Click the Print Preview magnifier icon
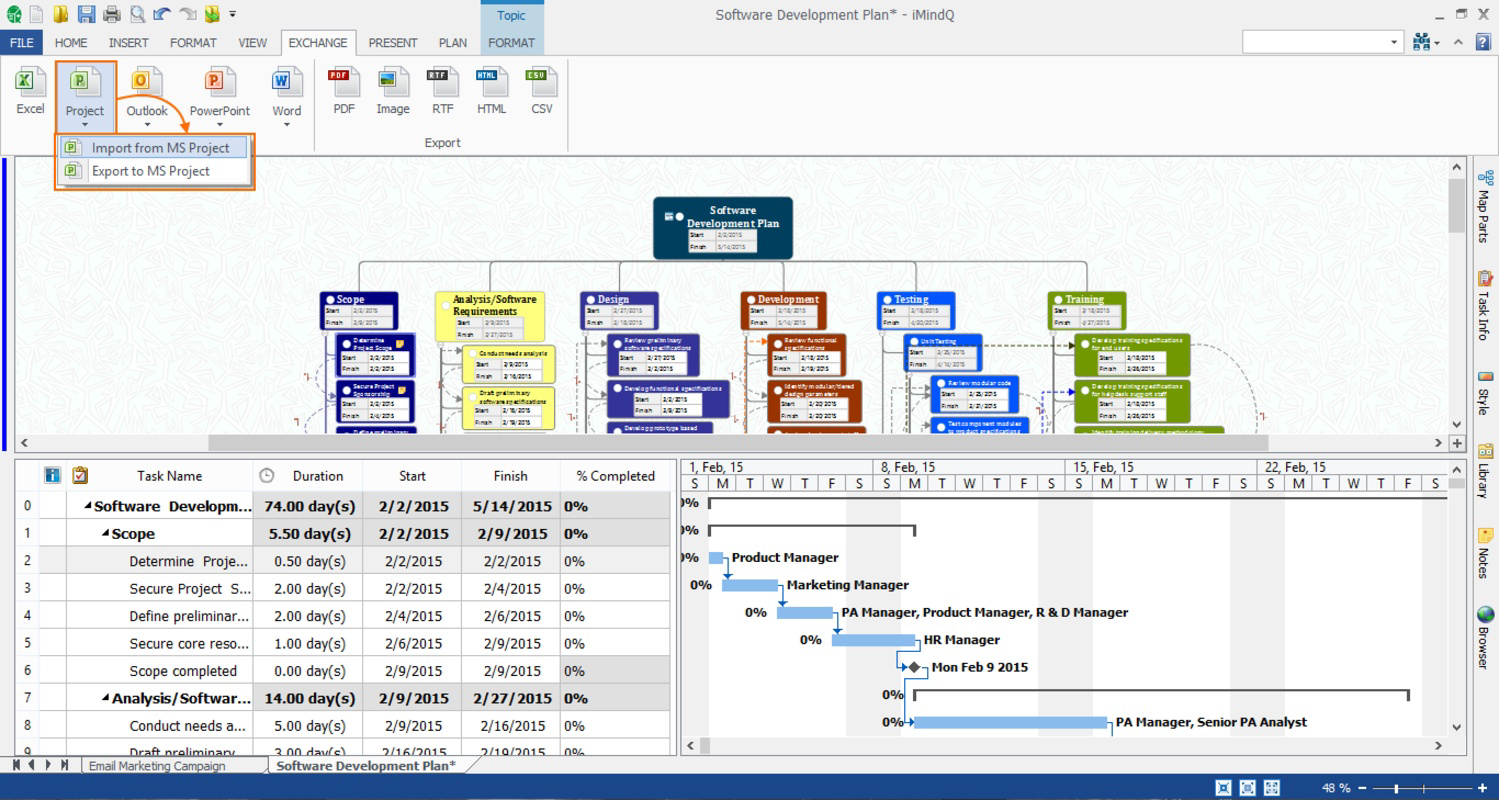Image resolution: width=1499 pixels, height=800 pixels. (137, 14)
